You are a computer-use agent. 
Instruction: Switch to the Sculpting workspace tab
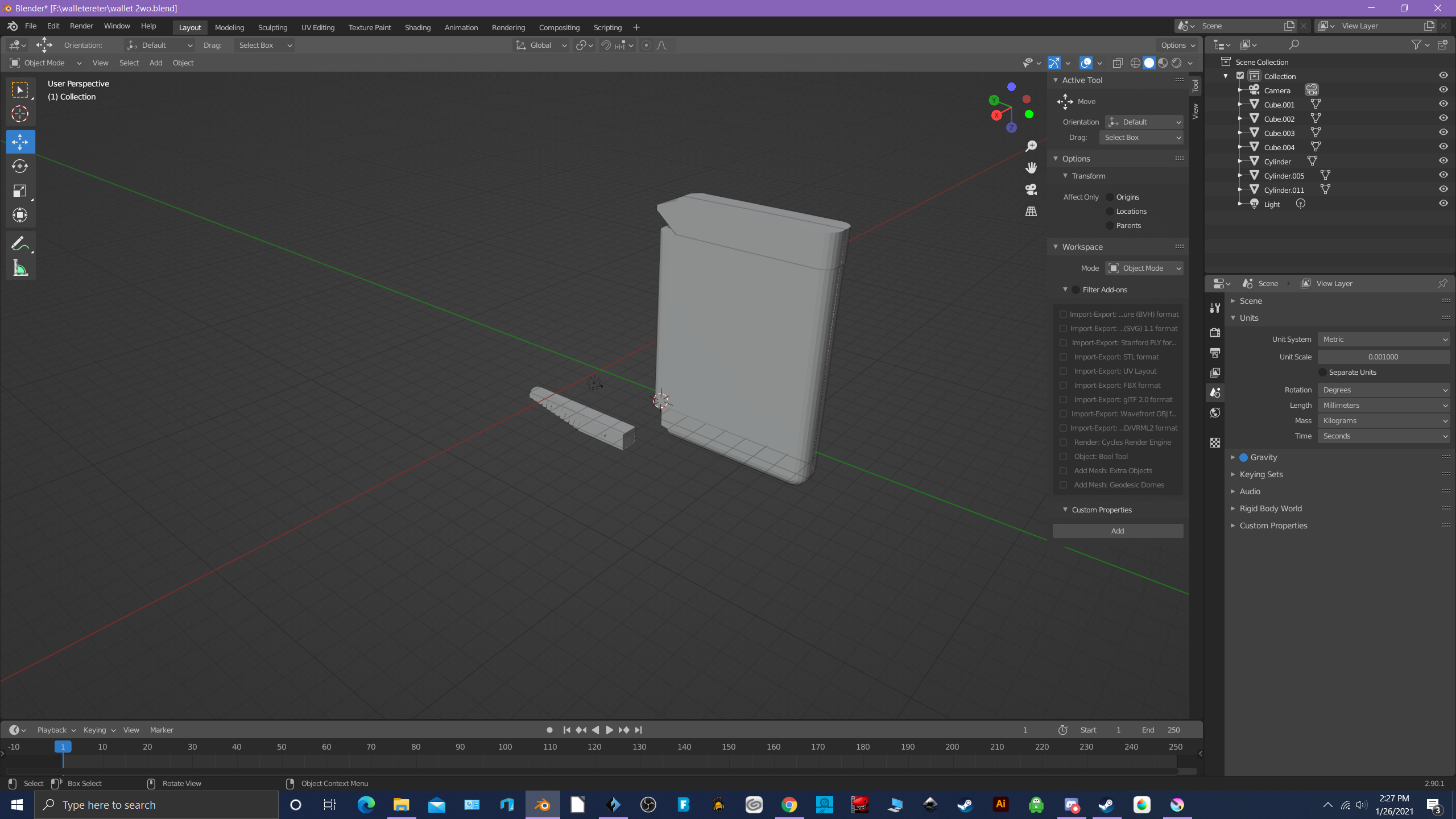272,27
